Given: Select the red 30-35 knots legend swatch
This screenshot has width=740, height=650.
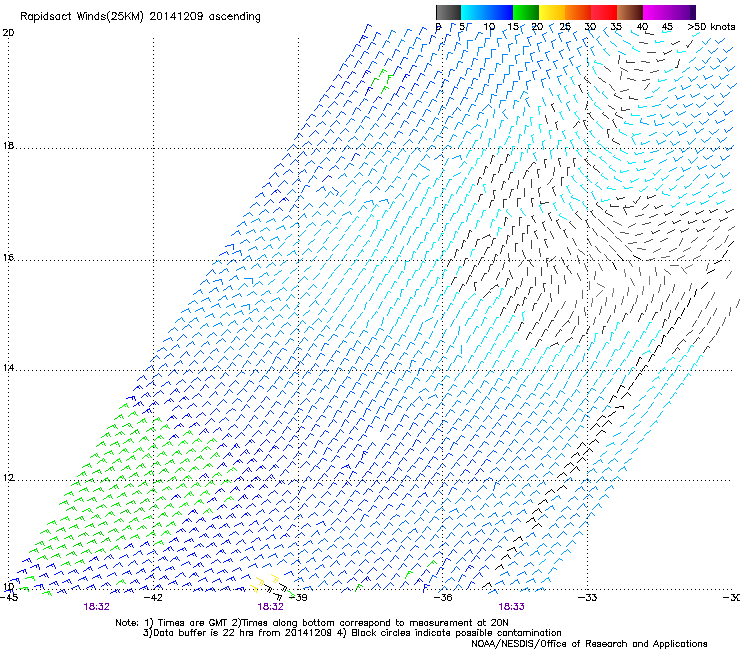Looking at the screenshot, I should (604, 12).
